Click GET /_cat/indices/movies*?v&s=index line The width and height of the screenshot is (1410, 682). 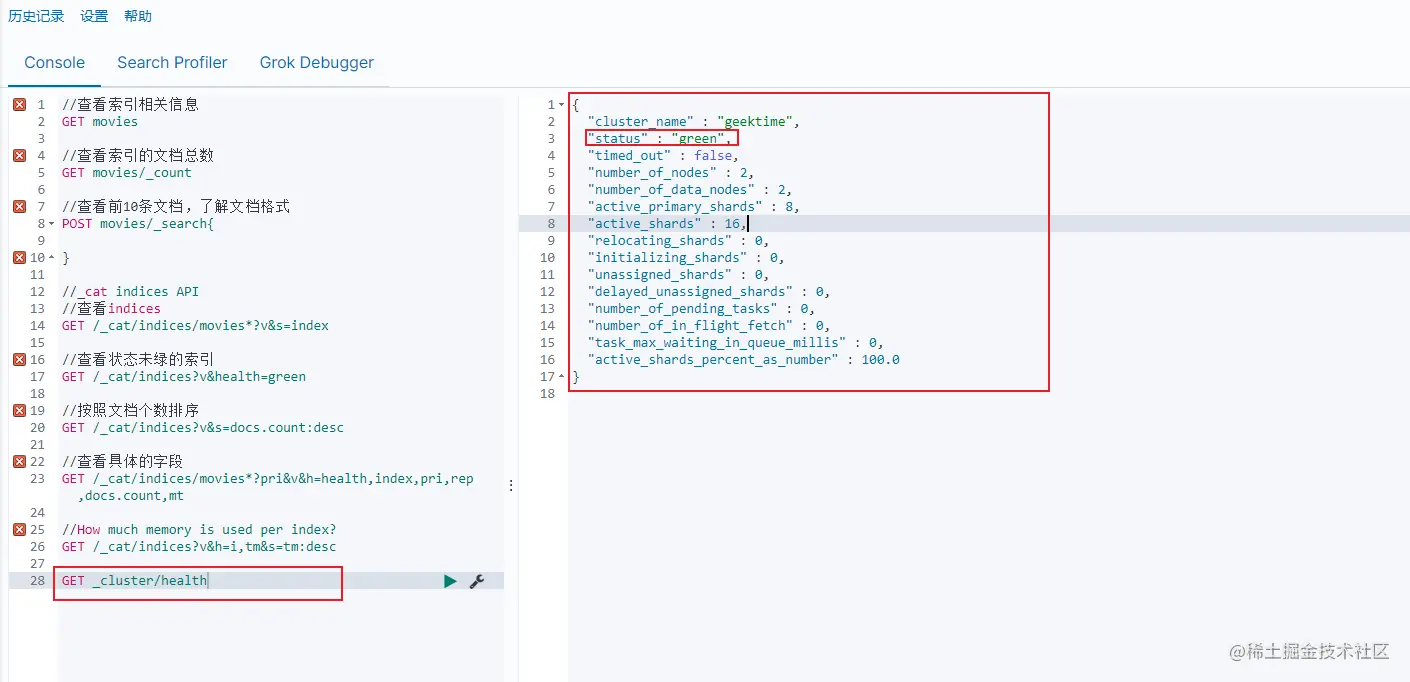tap(196, 326)
